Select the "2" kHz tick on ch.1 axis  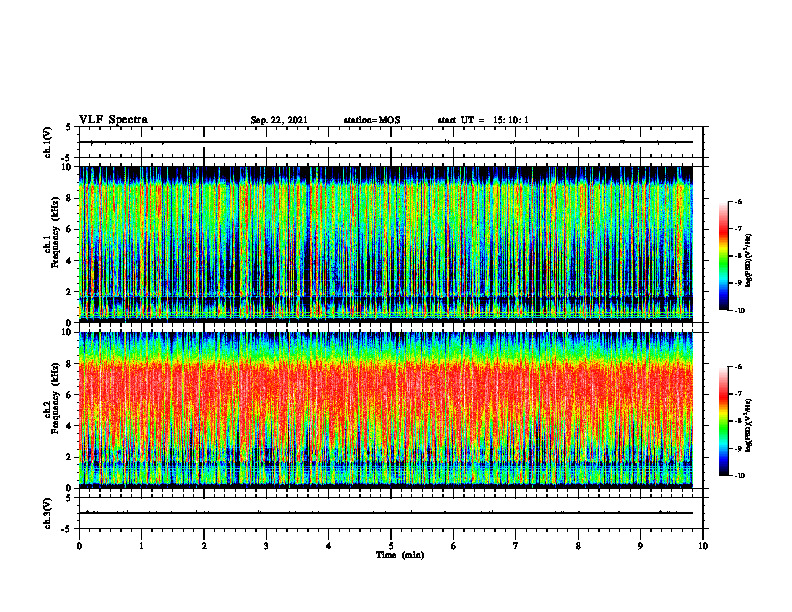pos(70,292)
